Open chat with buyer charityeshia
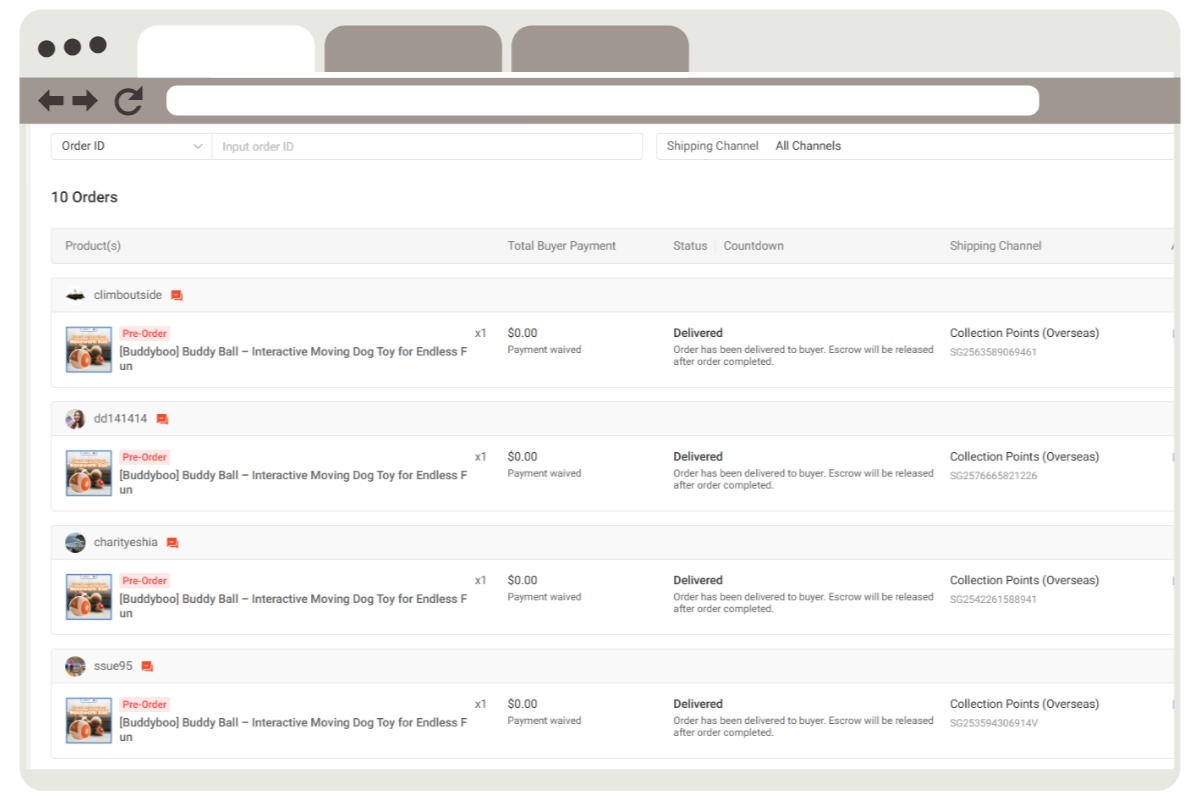This screenshot has width=1200, height=800. (x=173, y=543)
